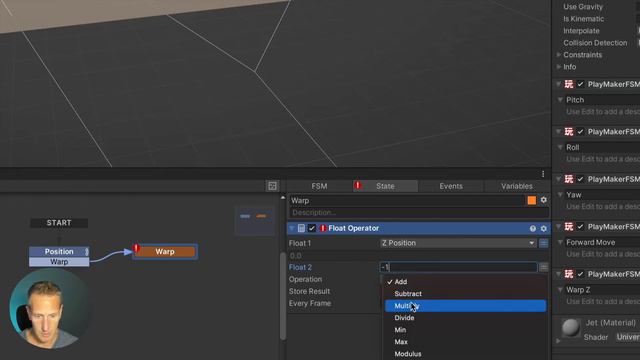Image resolution: width=640 pixels, height=360 pixels.
Task: Click the variable toggle icon for Float 1
Action: 544,243
